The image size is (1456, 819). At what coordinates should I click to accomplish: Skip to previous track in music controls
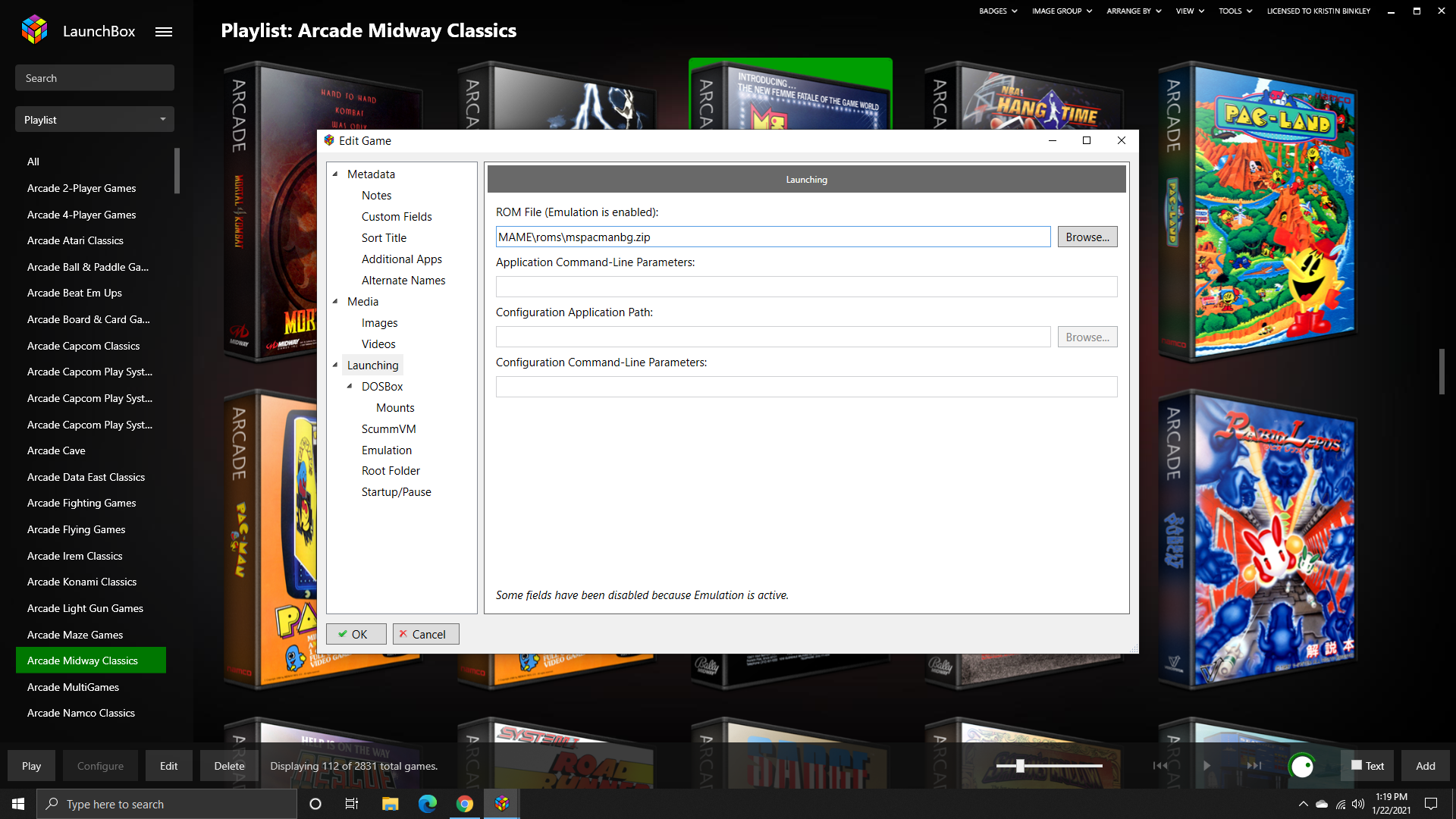pyautogui.click(x=1160, y=766)
